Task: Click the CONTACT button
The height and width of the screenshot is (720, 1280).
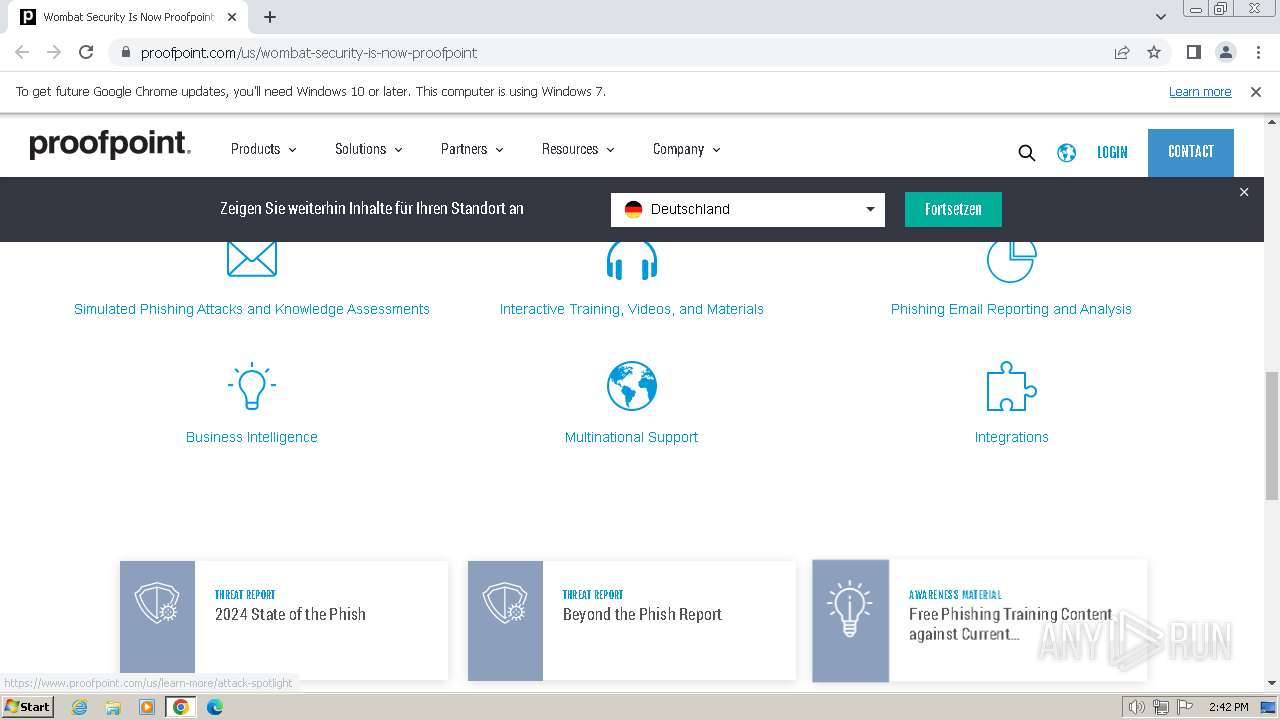Action: (1191, 152)
